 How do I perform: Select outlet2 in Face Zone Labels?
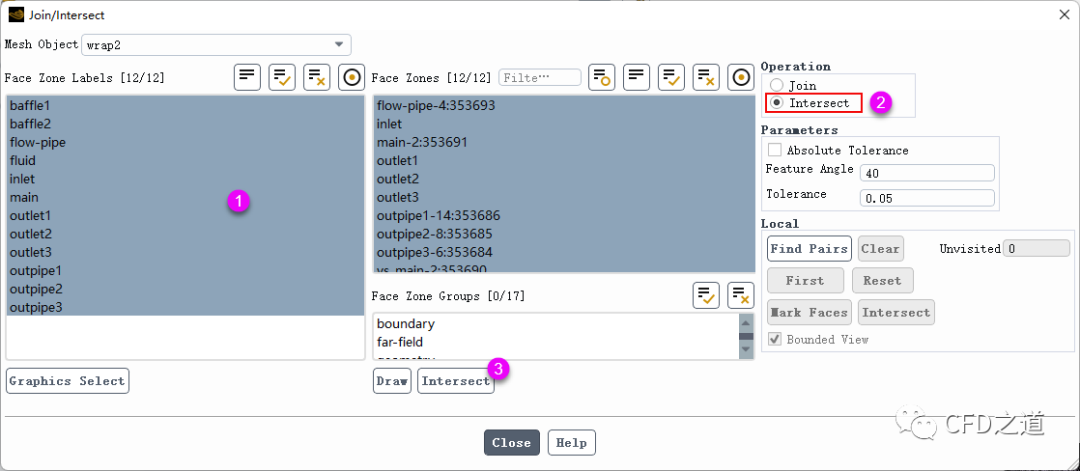point(185,234)
